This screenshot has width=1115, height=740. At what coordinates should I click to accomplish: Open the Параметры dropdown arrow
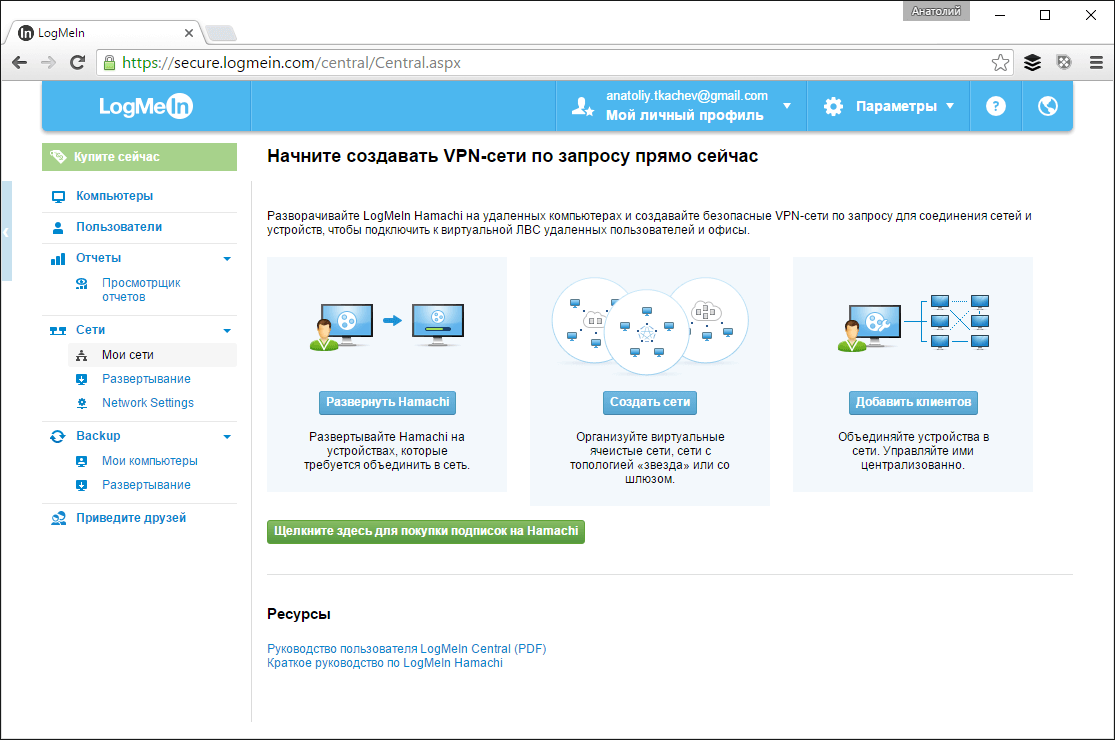(x=950, y=106)
